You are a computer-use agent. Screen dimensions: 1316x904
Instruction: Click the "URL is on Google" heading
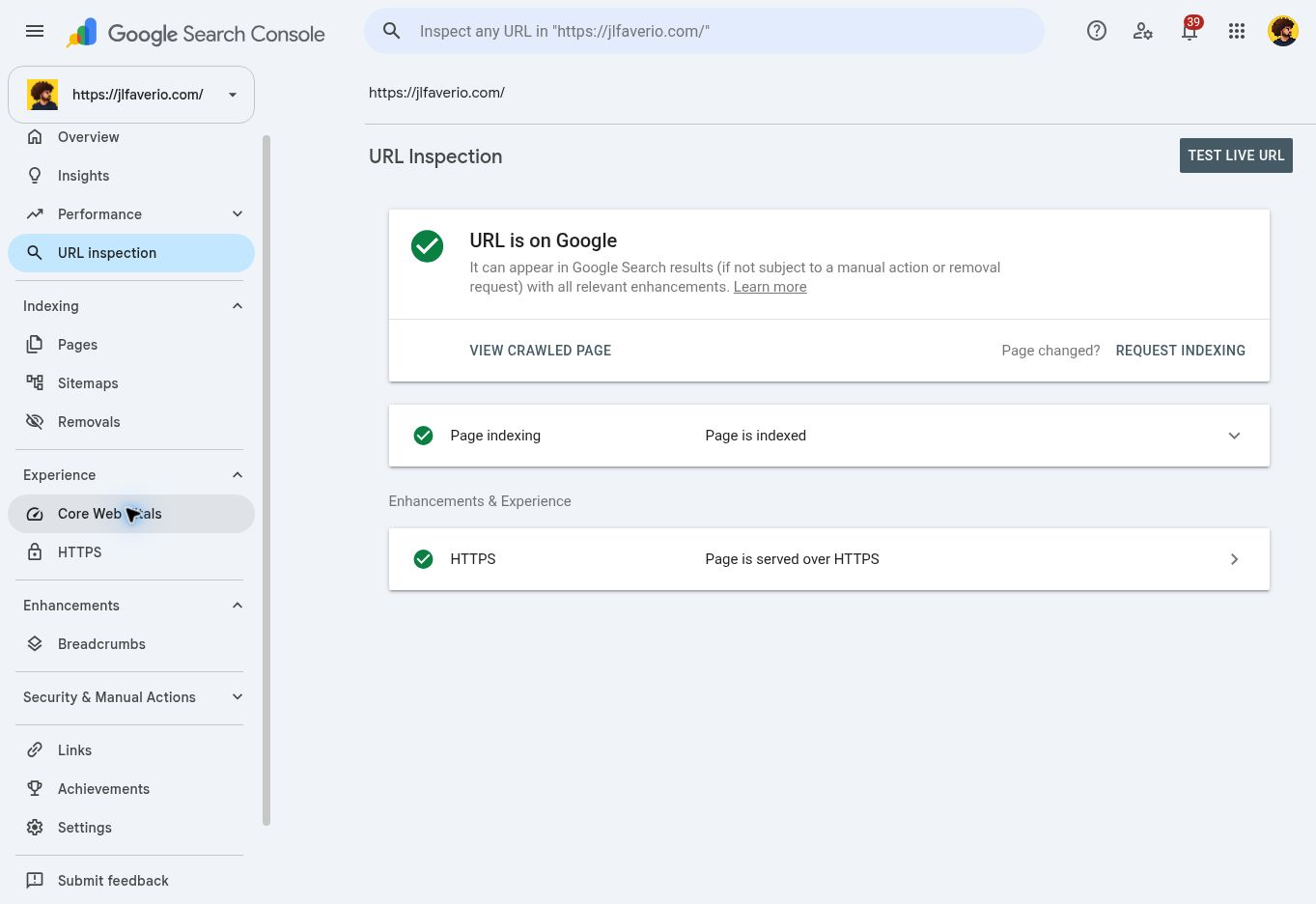point(543,240)
